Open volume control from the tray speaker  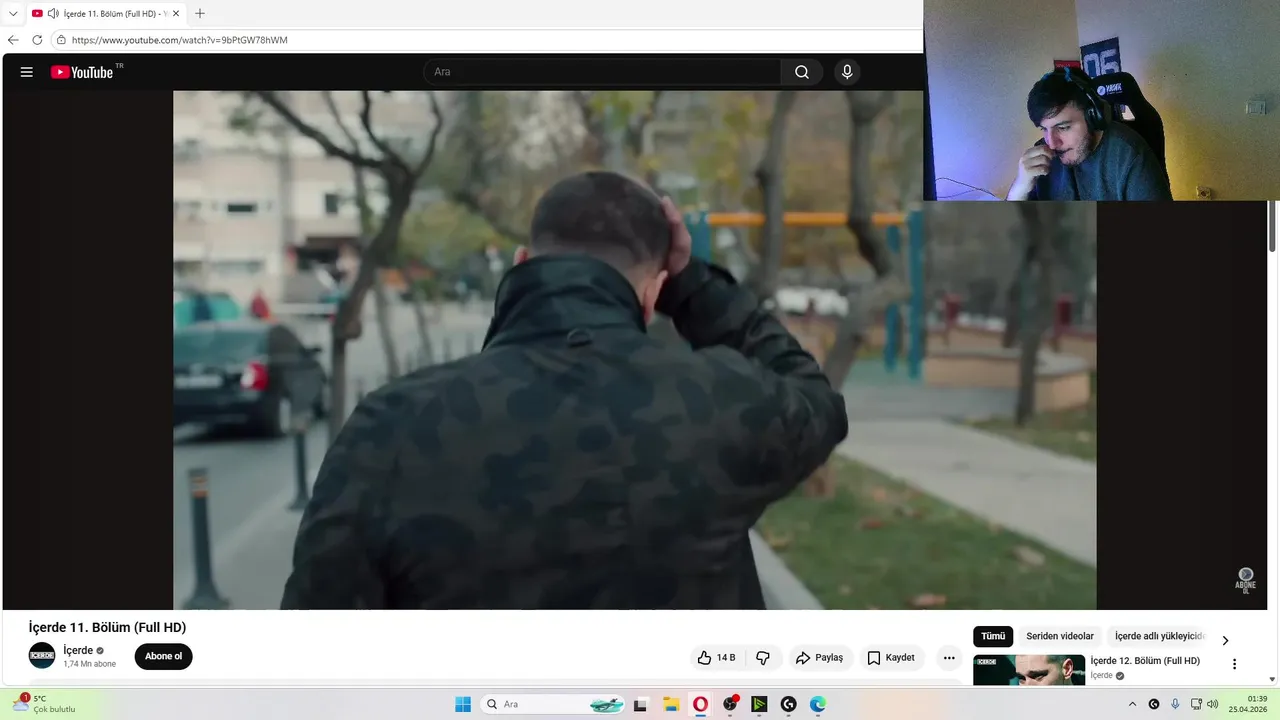point(1213,704)
